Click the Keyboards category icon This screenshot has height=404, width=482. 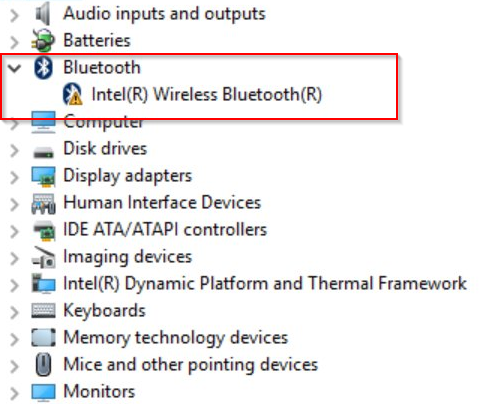pyautogui.click(x=43, y=311)
